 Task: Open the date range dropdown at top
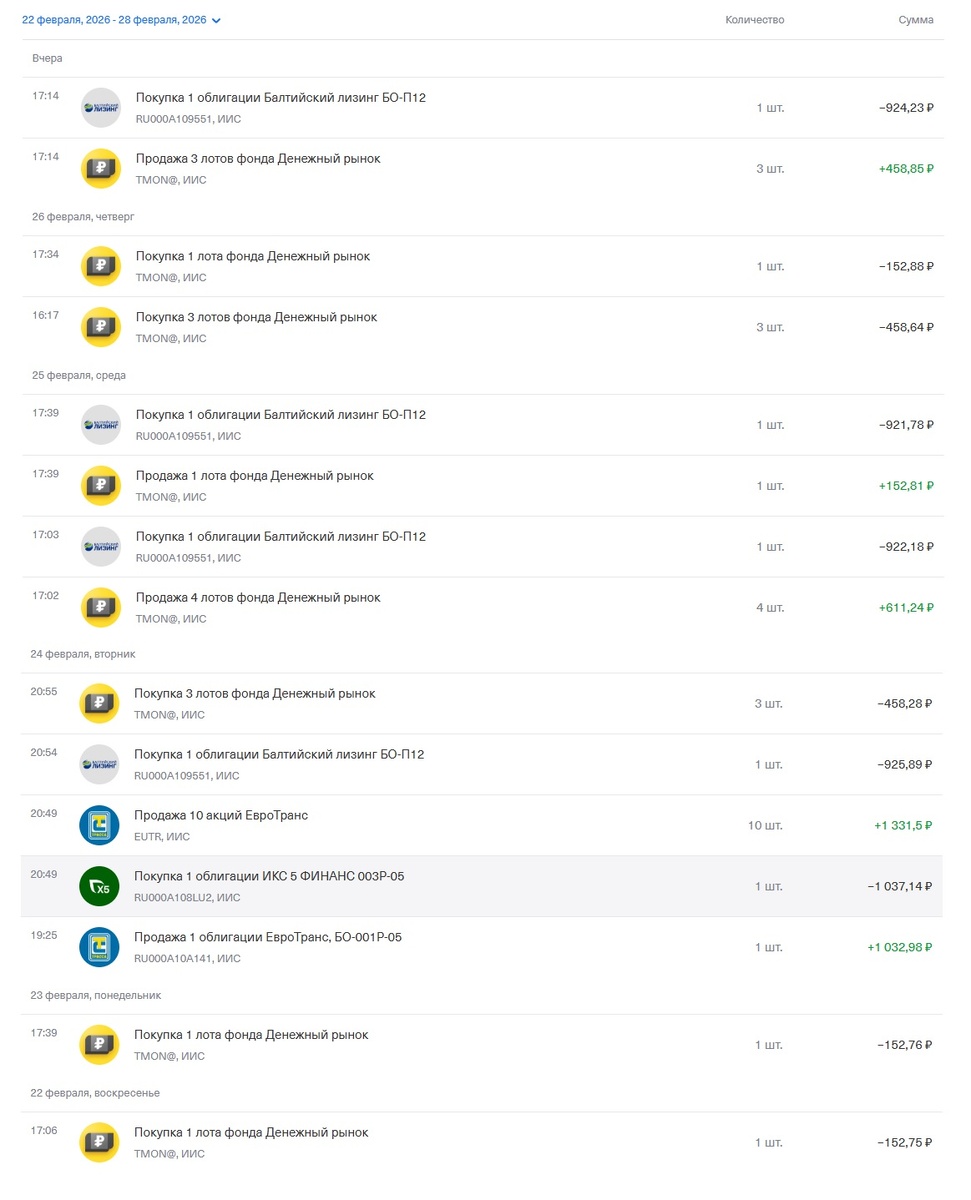coord(122,20)
